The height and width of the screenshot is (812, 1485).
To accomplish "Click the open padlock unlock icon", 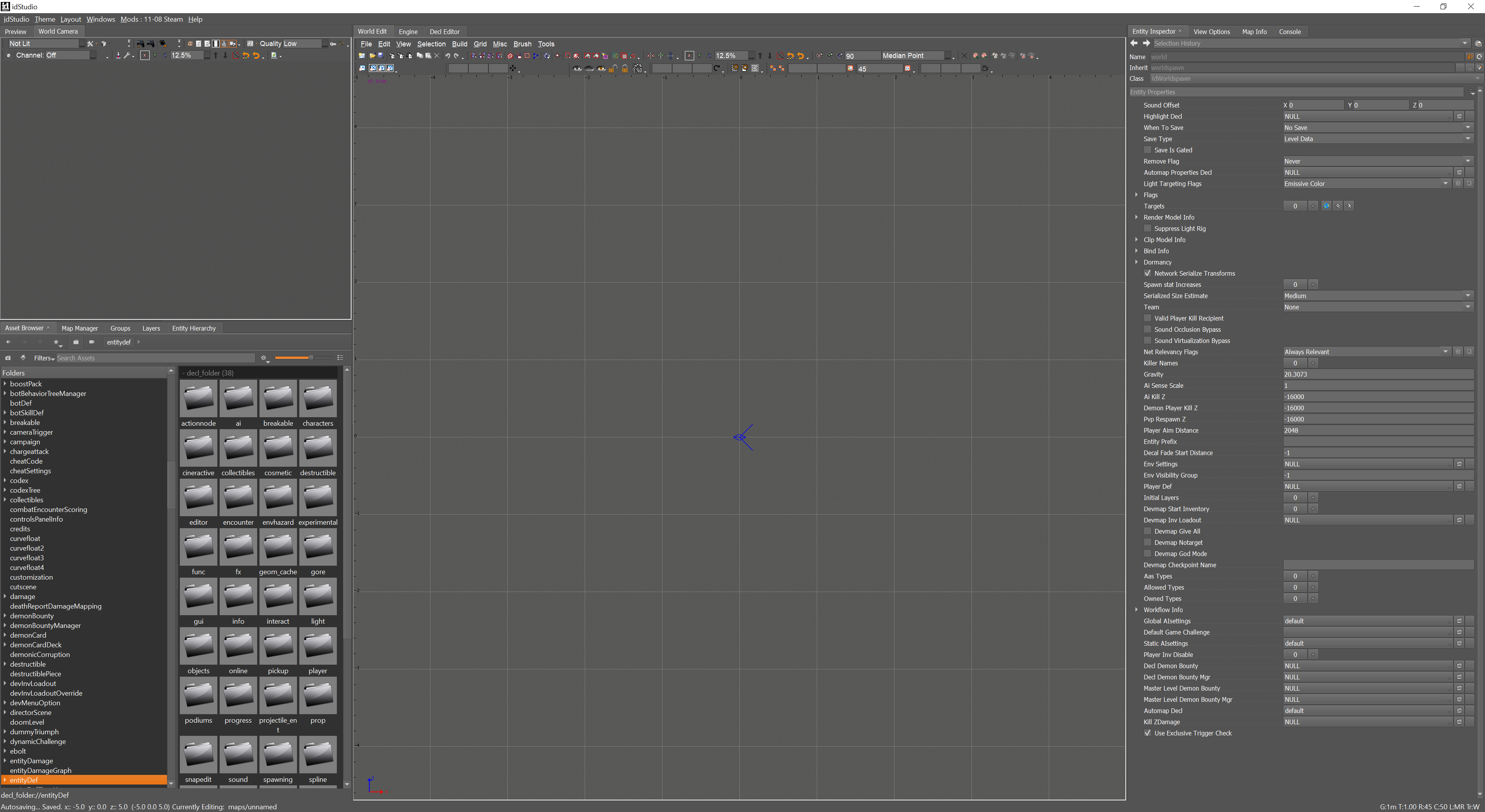I will 613,68.
